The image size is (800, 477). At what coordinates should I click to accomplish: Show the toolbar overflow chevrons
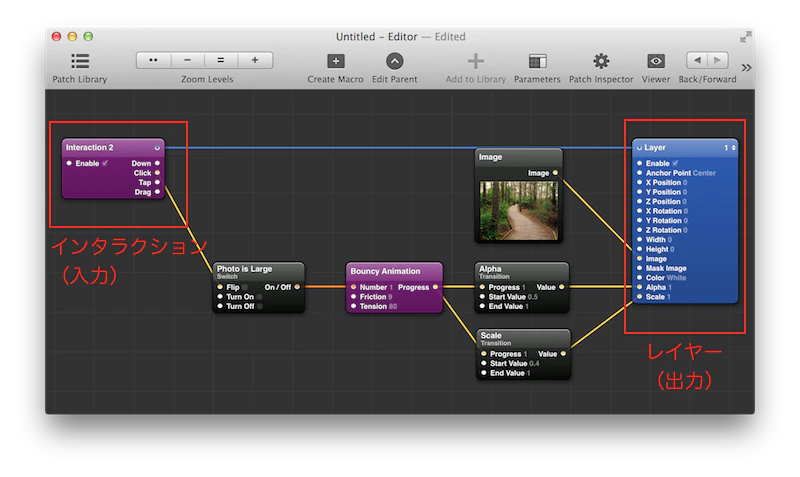(x=746, y=67)
